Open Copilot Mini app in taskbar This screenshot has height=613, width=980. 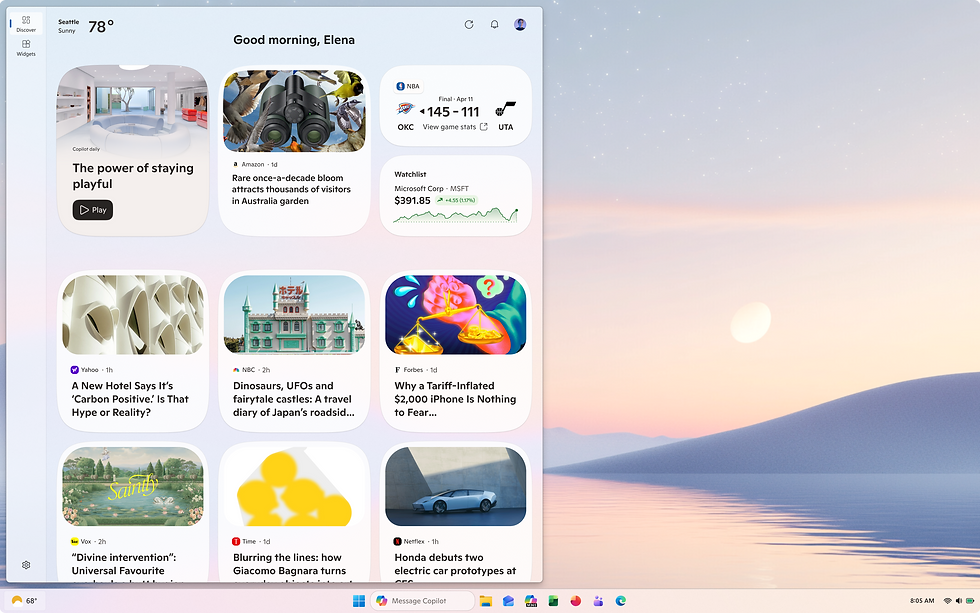(531, 601)
